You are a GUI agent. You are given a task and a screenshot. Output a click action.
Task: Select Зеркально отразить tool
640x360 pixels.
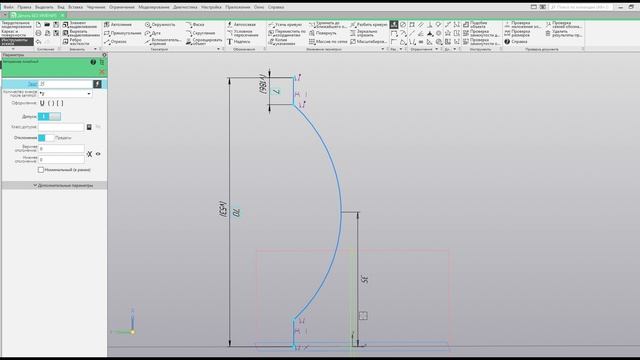(364, 33)
